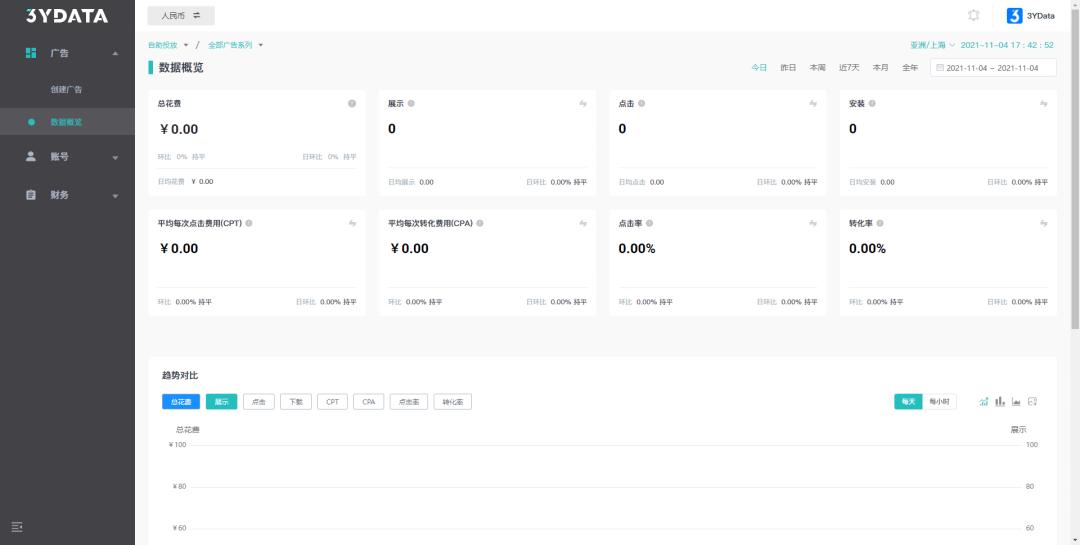
Task: Toggle the 点击 metric in trend comparison
Action: pos(259,402)
